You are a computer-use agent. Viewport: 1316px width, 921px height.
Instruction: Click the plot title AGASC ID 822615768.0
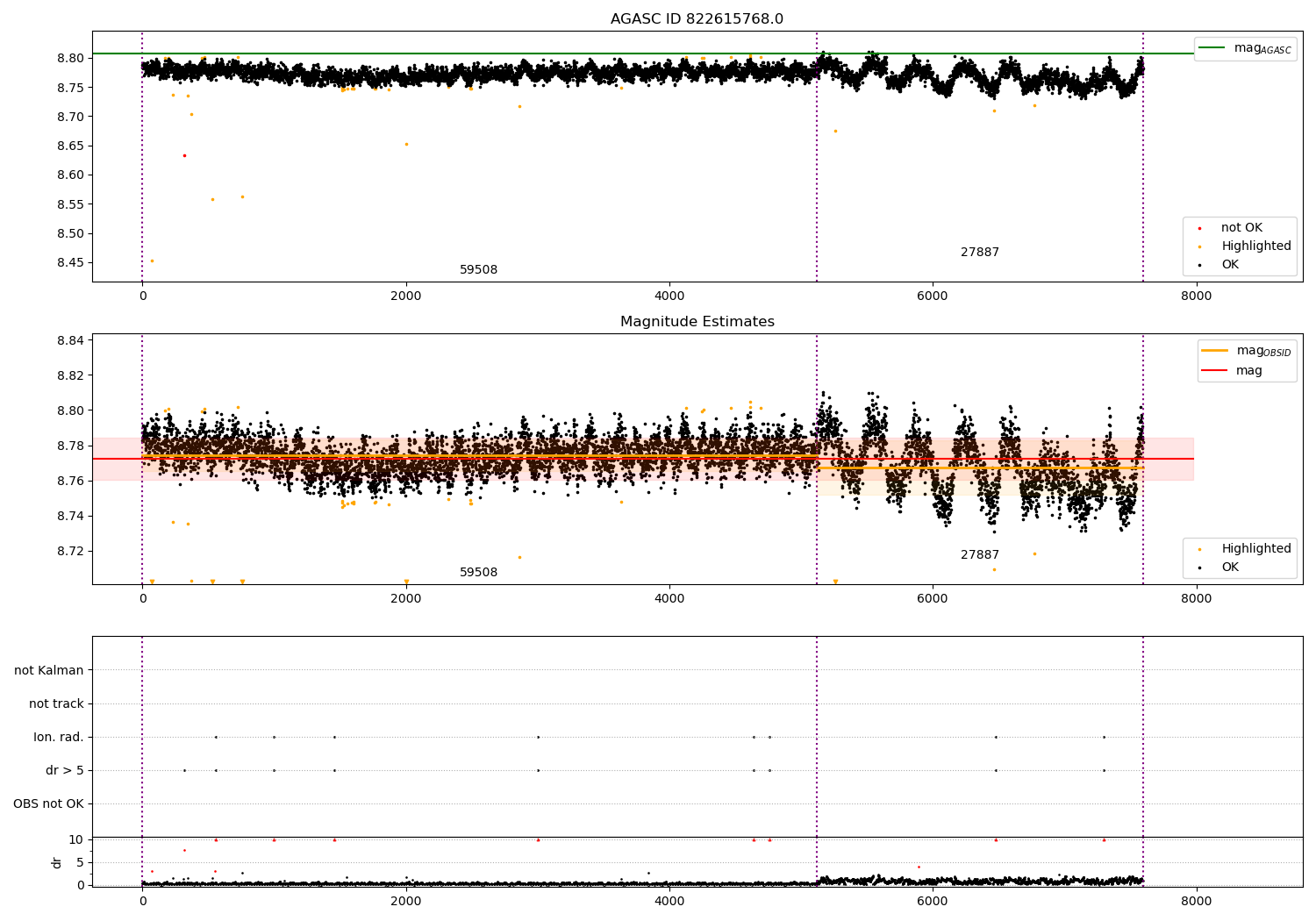pyautogui.click(x=697, y=19)
